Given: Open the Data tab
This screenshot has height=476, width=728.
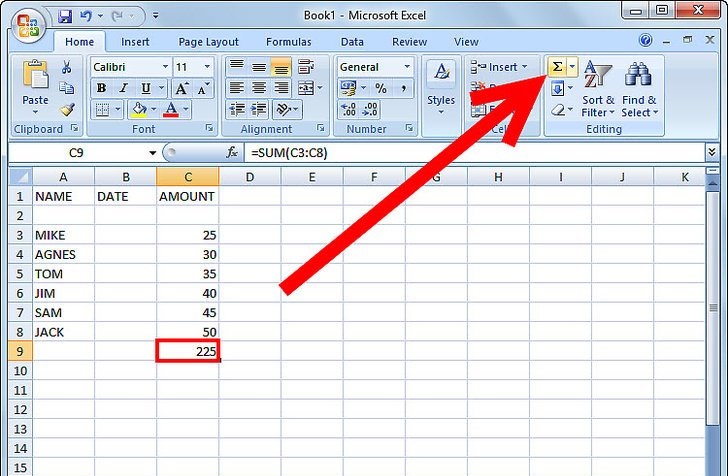Looking at the screenshot, I should (x=352, y=42).
